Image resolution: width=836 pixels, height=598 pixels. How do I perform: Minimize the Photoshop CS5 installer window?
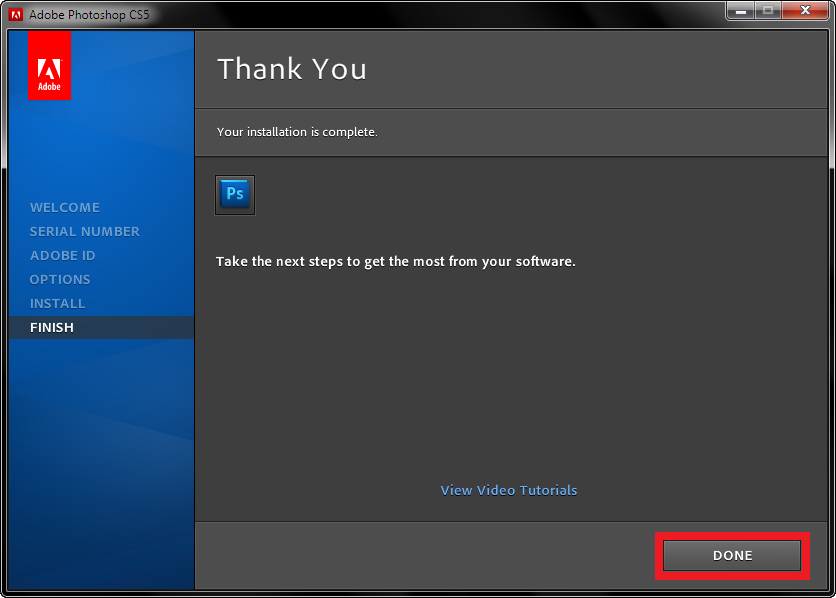(741, 11)
